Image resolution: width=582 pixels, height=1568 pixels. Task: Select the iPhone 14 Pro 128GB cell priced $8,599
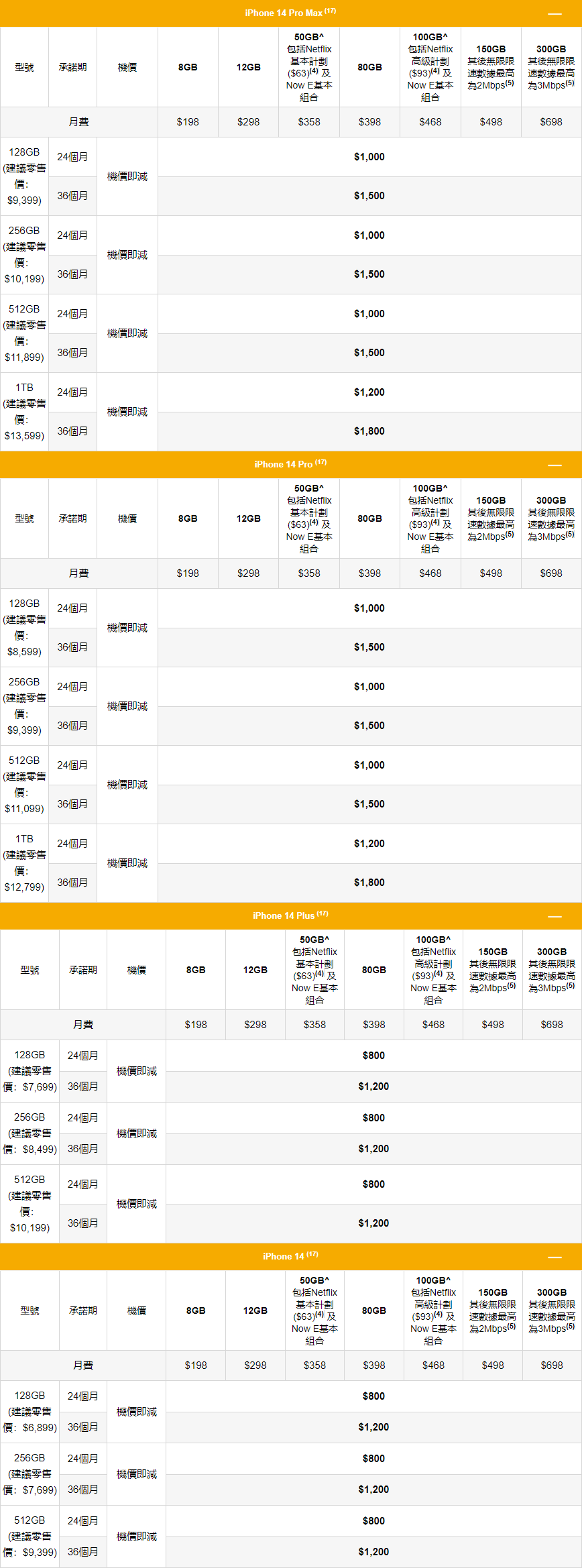[x=24, y=628]
